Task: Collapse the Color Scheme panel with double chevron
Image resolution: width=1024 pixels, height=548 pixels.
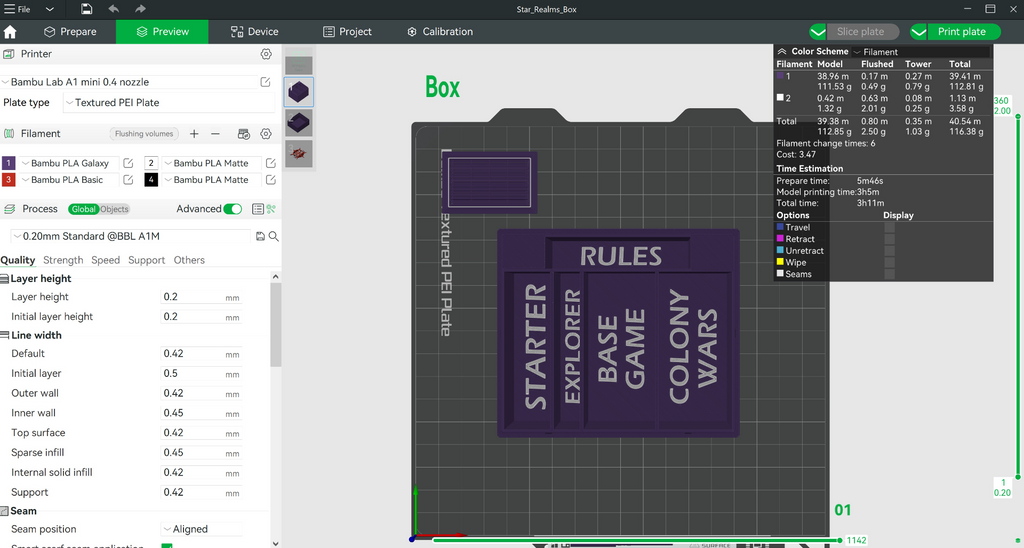Action: (x=782, y=52)
